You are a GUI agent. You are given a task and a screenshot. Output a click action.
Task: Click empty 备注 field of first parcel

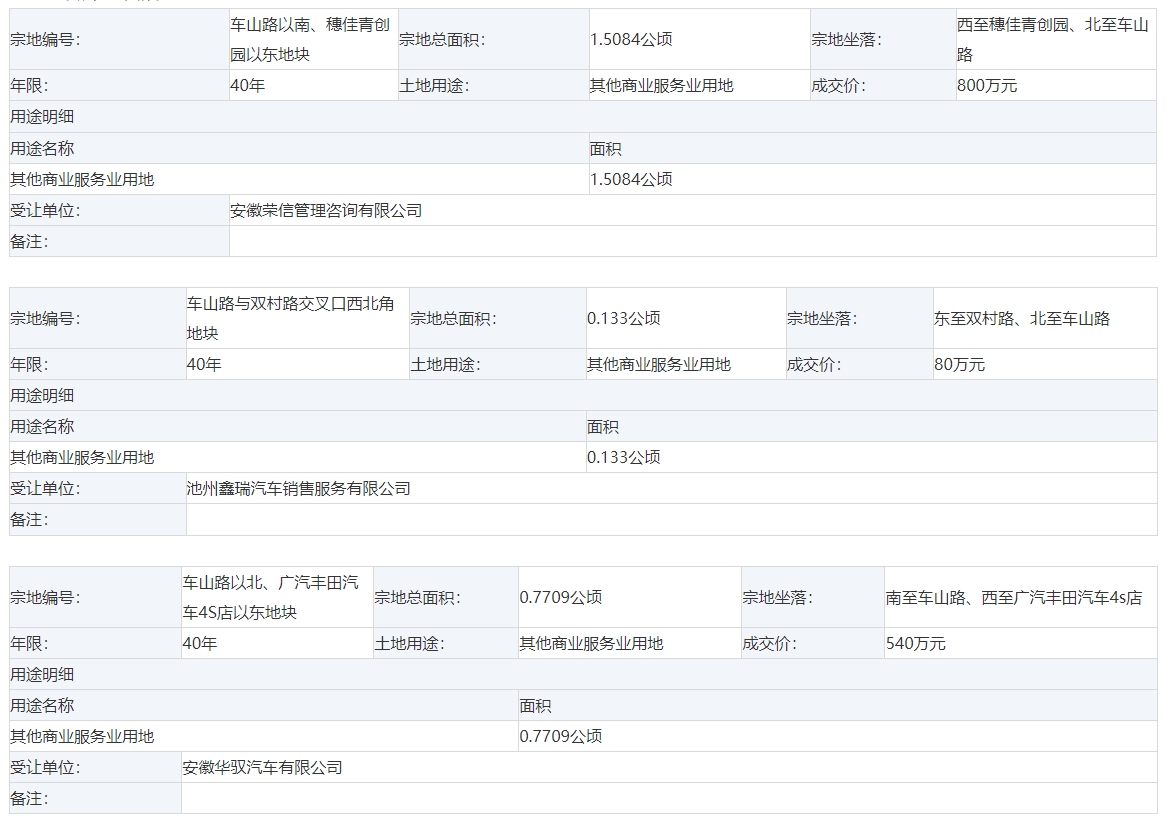pos(693,241)
